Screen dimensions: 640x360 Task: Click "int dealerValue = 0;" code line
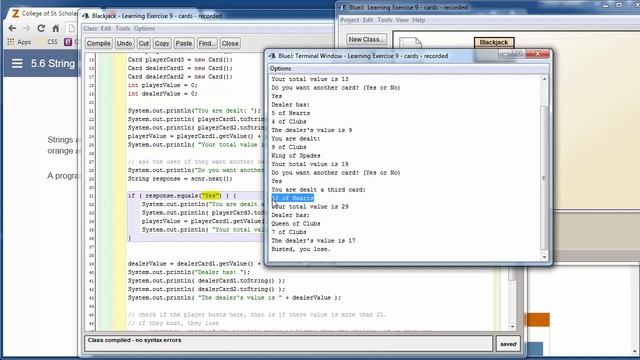coord(162,93)
